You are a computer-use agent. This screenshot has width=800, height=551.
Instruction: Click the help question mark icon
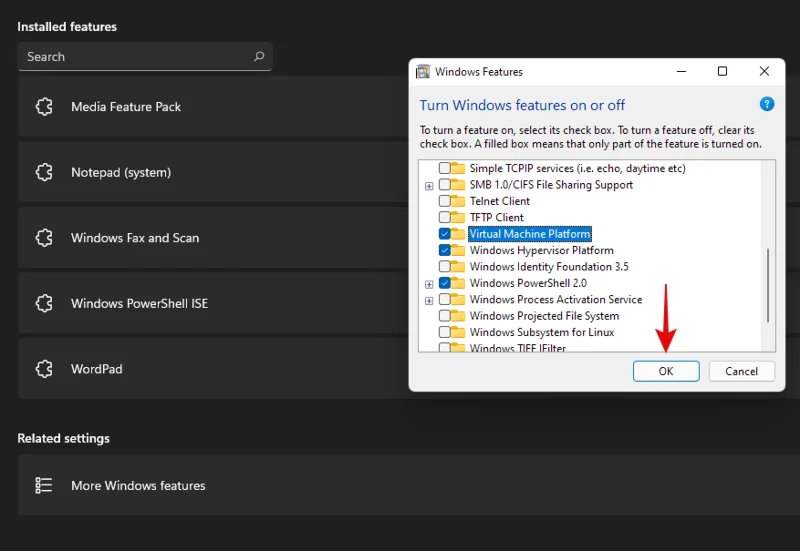click(767, 104)
